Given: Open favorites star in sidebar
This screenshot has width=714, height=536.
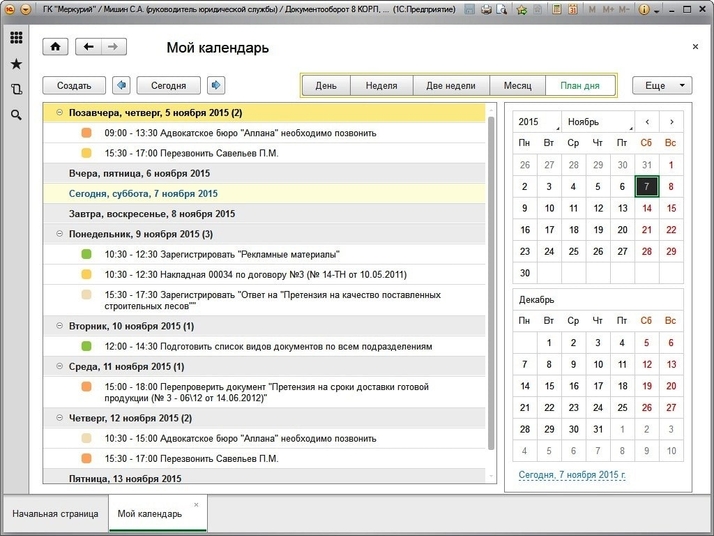Looking at the screenshot, I should point(16,64).
